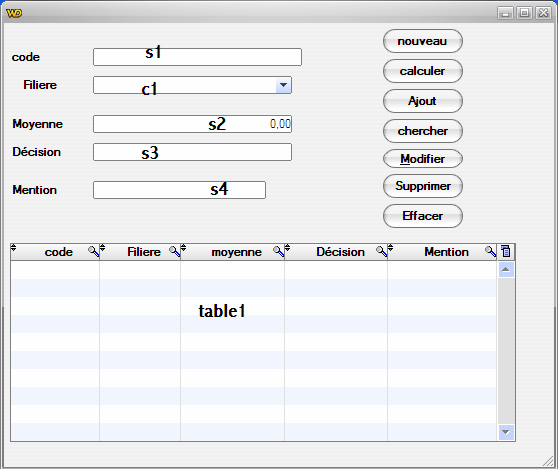
Task: Focus the code input field
Action: tap(197, 57)
